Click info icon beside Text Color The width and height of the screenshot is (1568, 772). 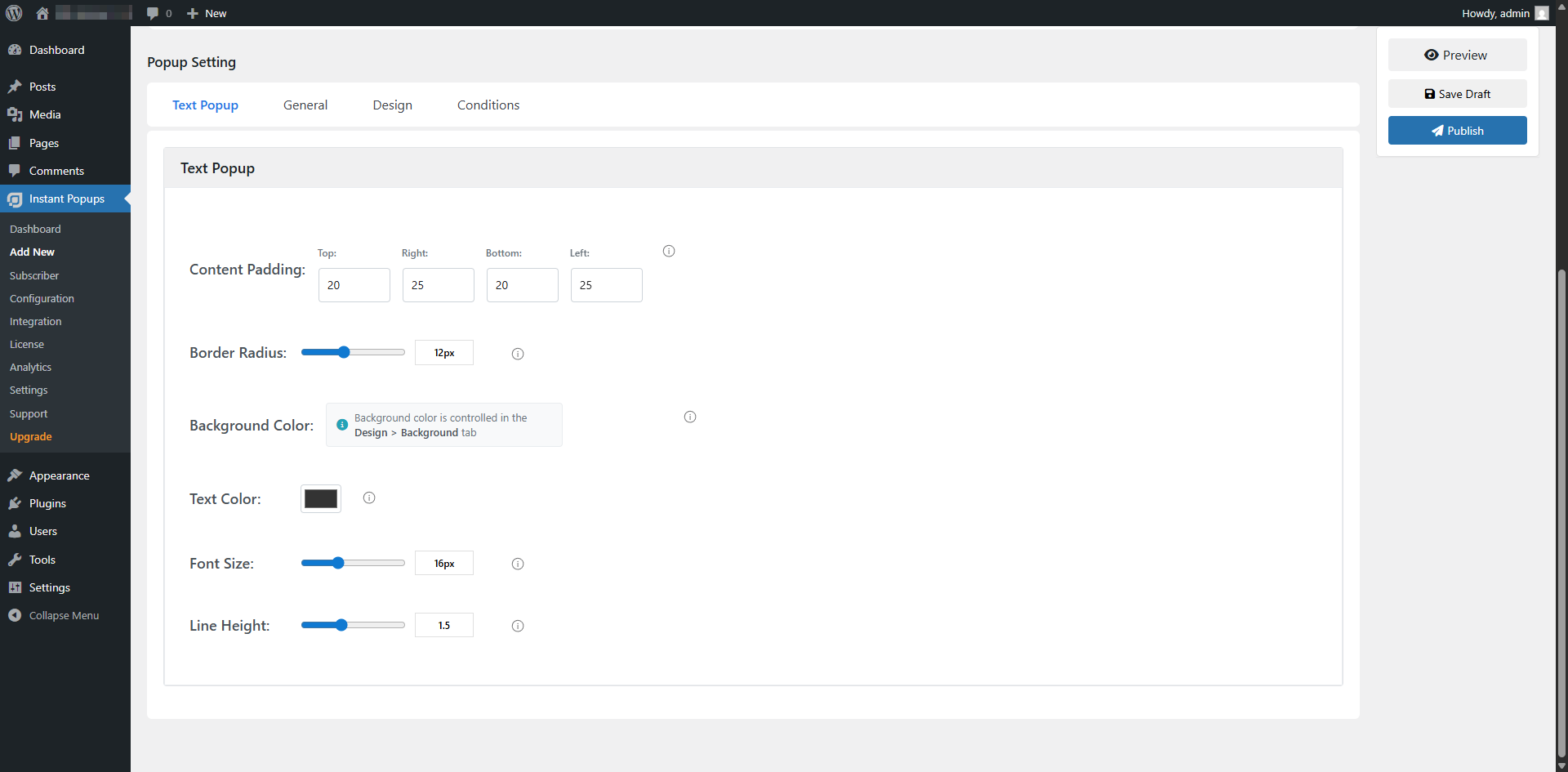point(369,498)
